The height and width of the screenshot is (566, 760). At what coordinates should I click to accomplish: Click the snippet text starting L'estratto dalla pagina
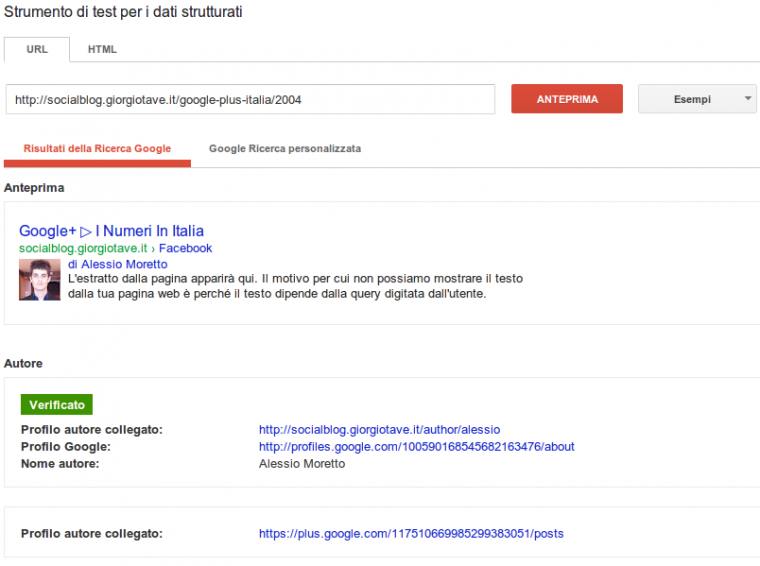point(295,286)
